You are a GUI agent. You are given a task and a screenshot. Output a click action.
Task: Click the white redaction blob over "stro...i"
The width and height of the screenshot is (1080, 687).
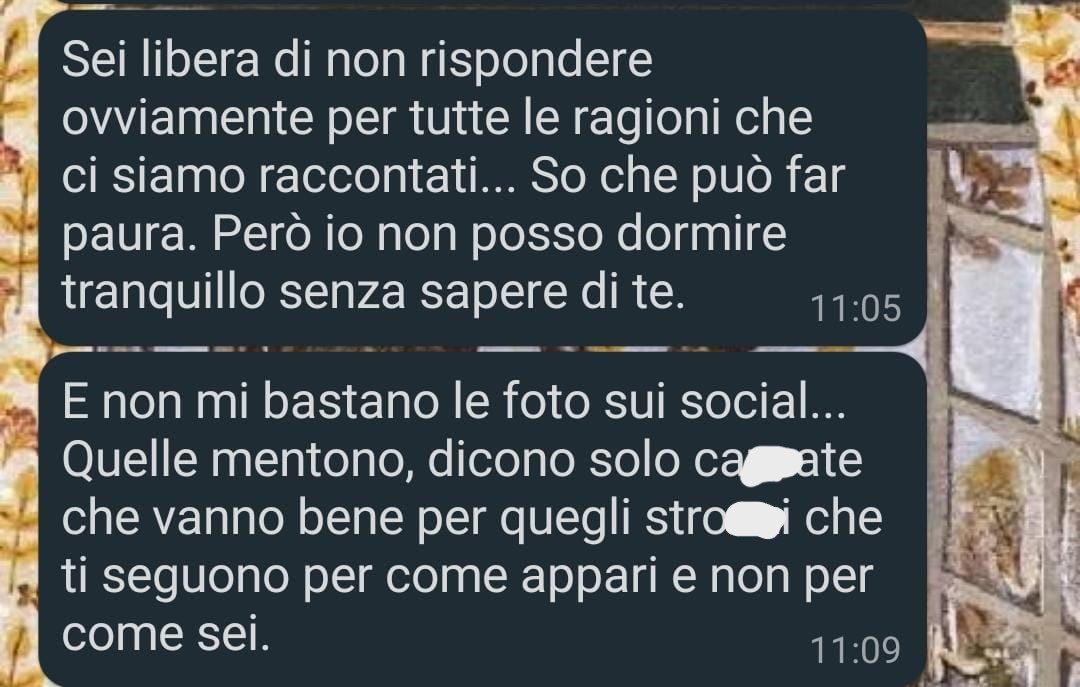(755, 520)
